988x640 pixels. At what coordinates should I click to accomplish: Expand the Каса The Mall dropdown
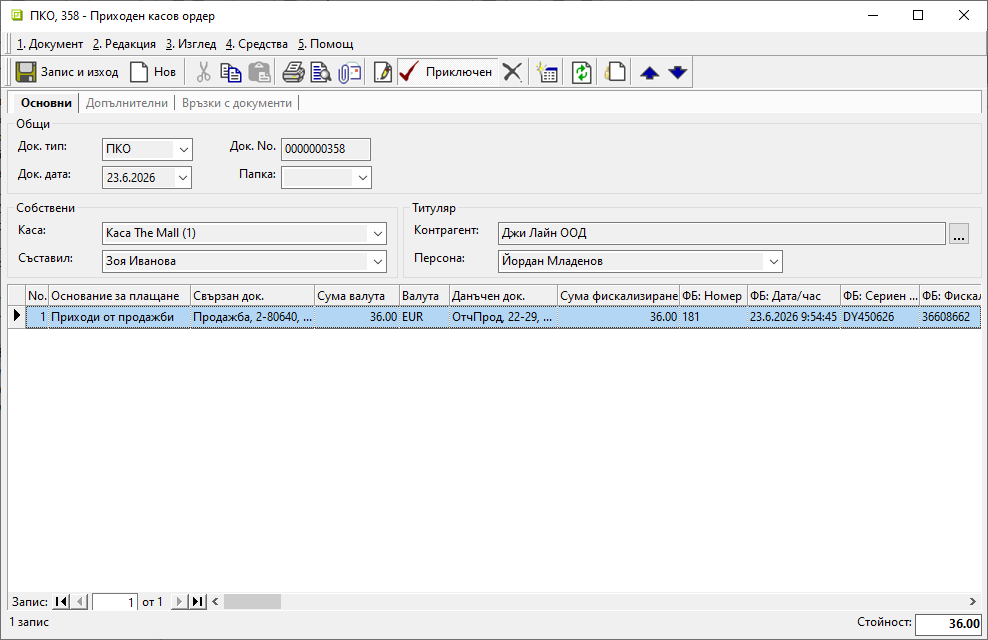pyautogui.click(x=377, y=234)
